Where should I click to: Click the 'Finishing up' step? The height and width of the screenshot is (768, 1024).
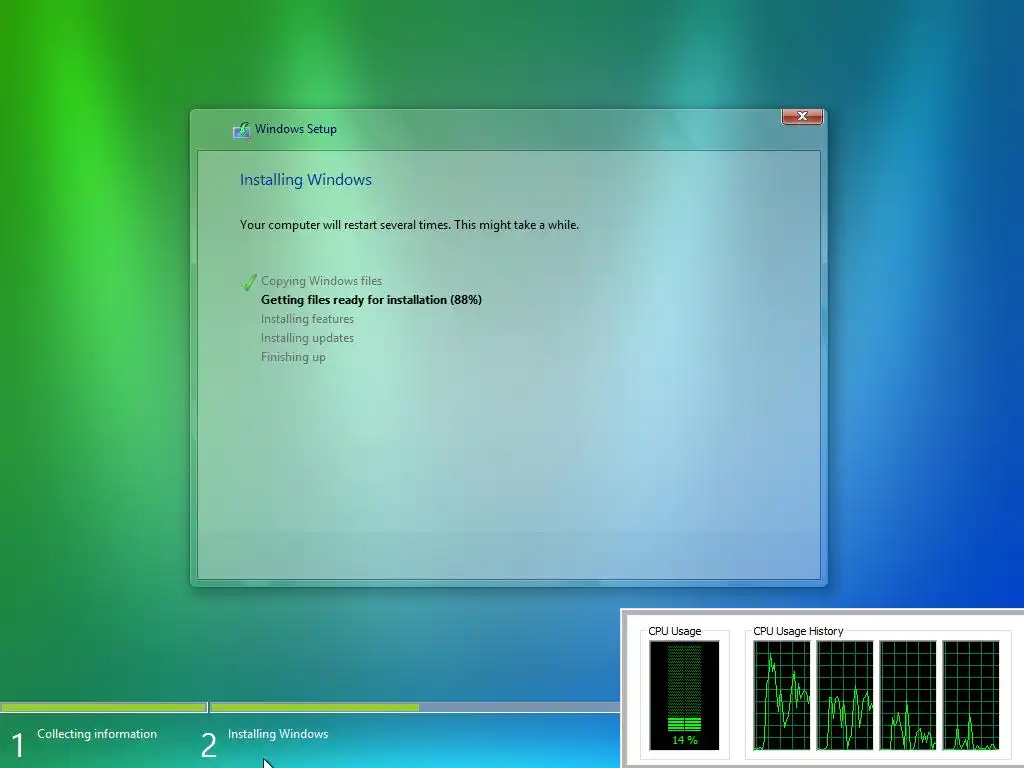(x=293, y=357)
